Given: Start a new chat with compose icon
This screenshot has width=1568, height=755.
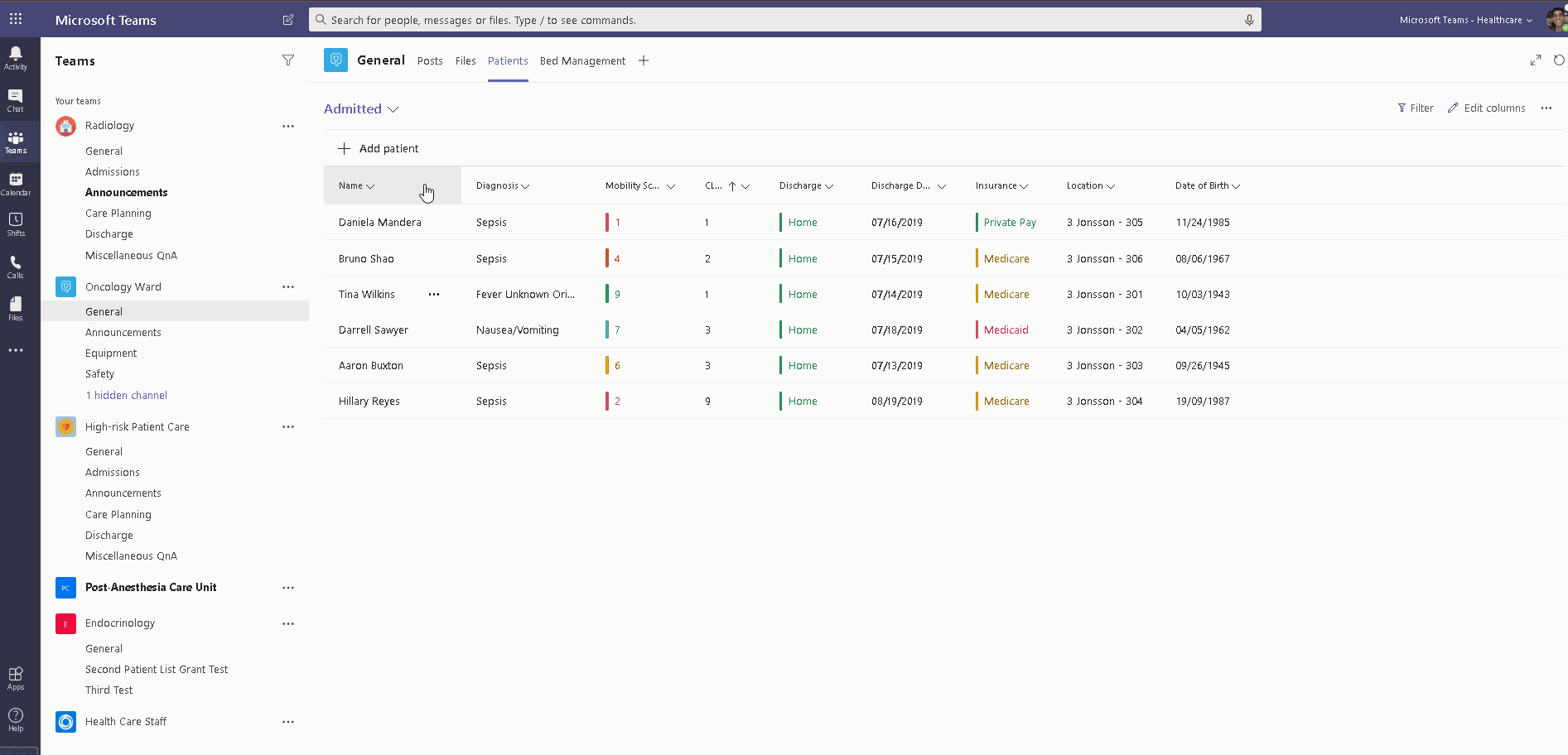Looking at the screenshot, I should (288, 19).
